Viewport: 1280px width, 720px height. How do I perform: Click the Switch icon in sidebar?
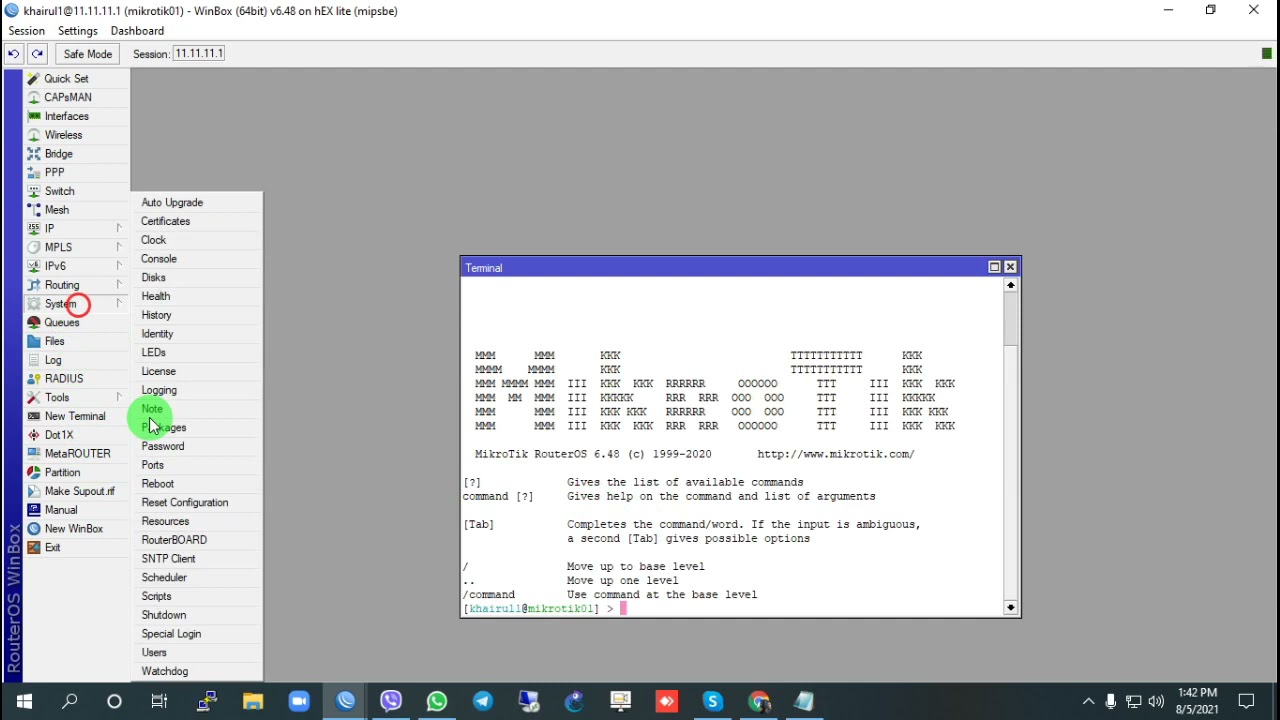coord(34,191)
